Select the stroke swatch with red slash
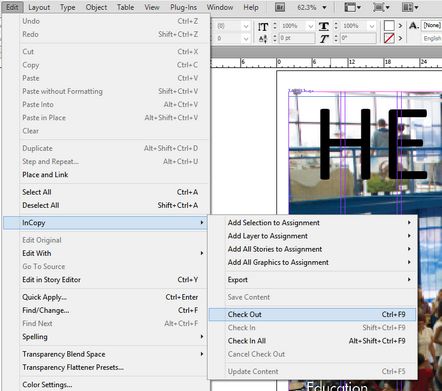The width and height of the screenshot is (442, 391). (x=389, y=38)
